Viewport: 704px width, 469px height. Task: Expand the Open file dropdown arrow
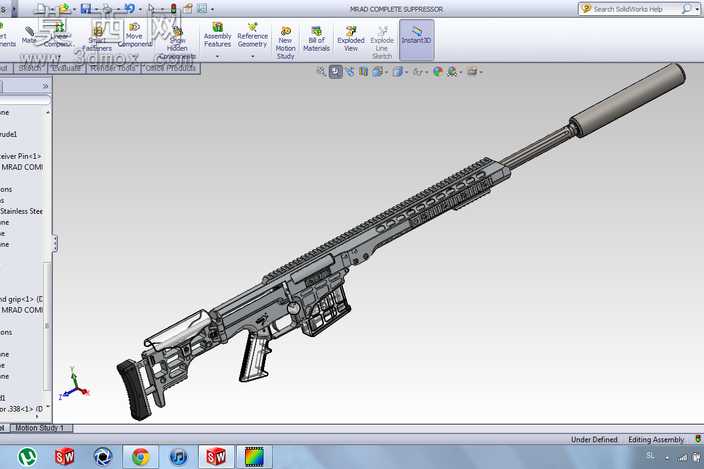point(75,9)
